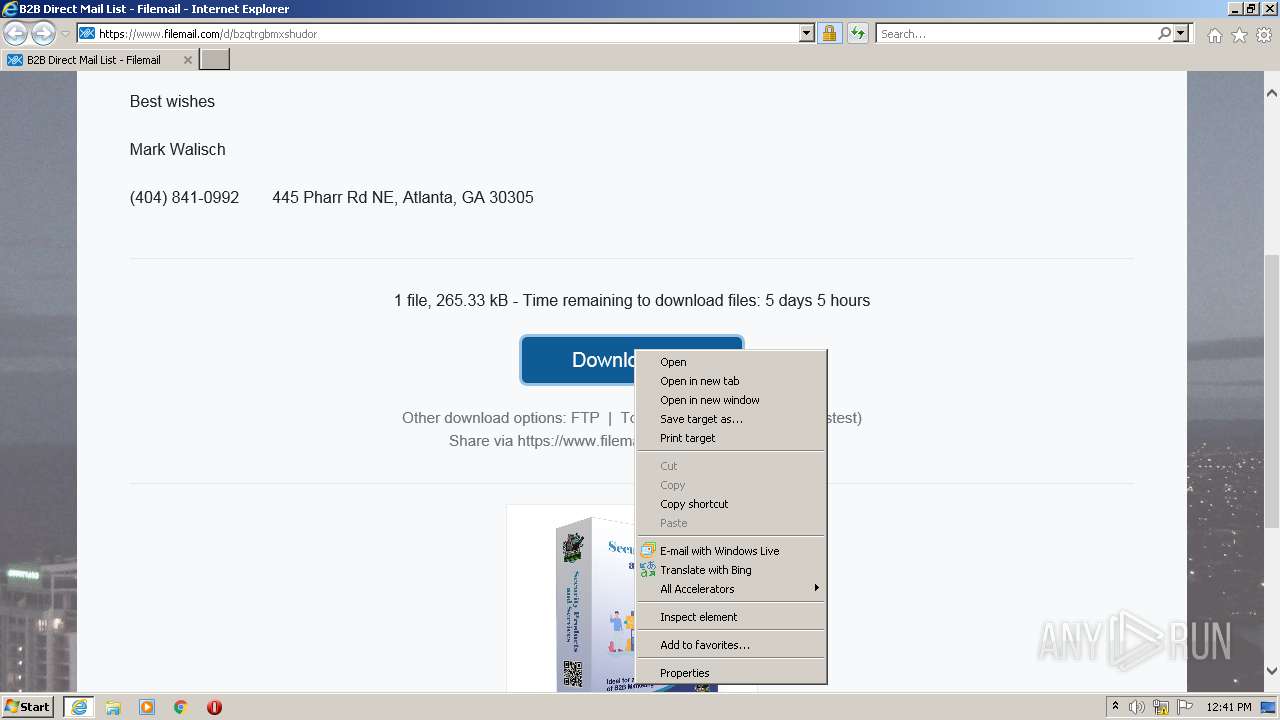Choose Open in new tab

click(x=731, y=381)
